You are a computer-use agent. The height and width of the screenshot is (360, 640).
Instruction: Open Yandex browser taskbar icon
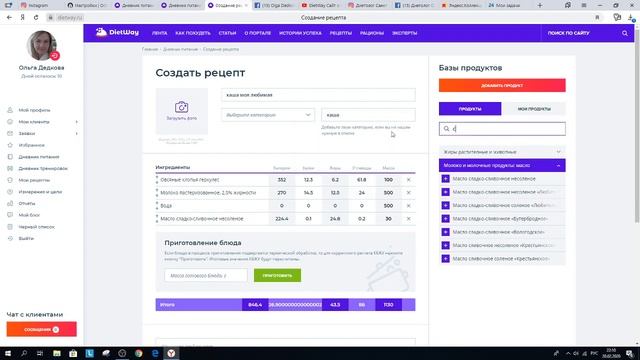(171, 353)
